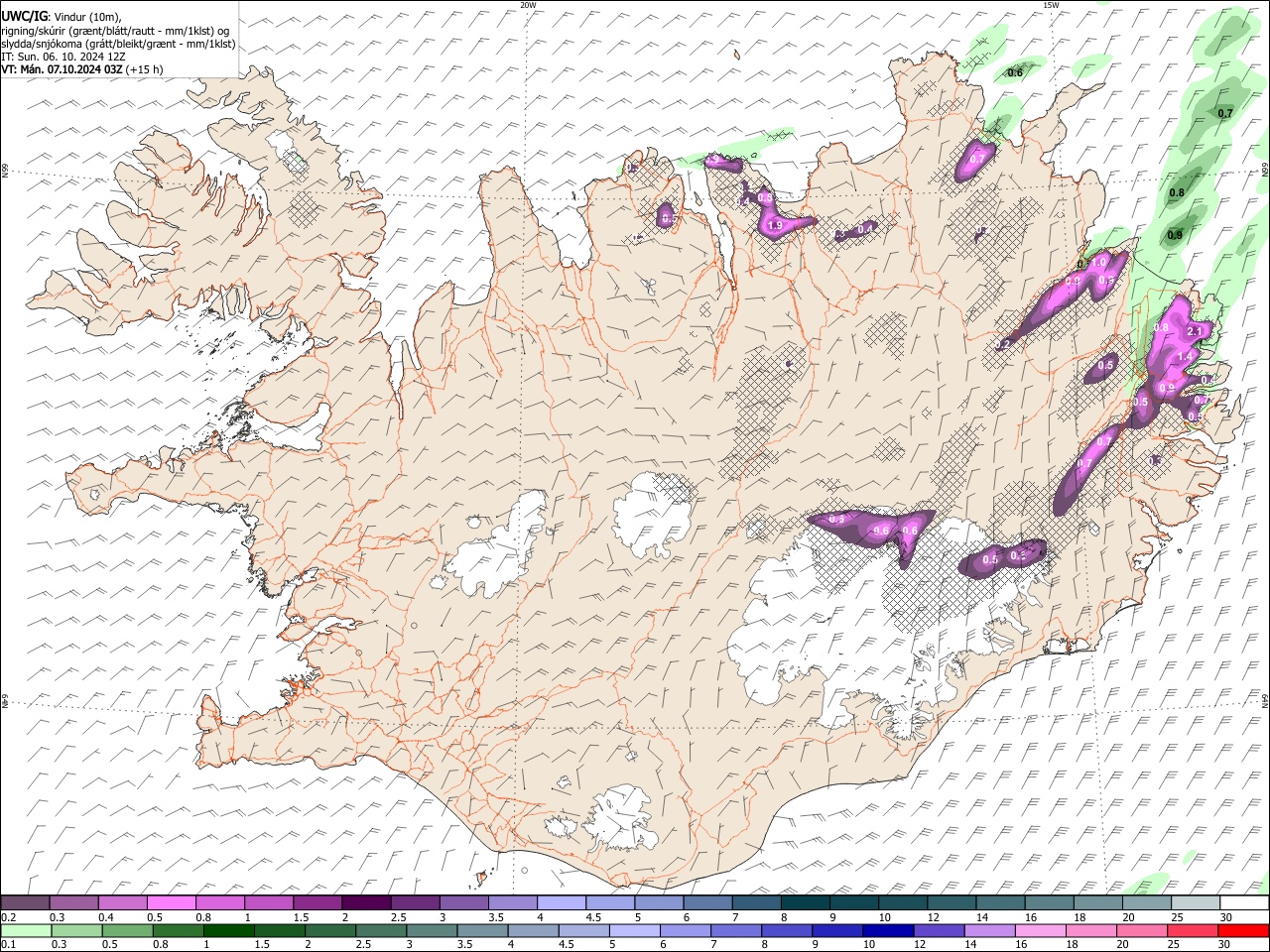
Task: Click the 1.5 label under the top legend row
Action: 301,917
